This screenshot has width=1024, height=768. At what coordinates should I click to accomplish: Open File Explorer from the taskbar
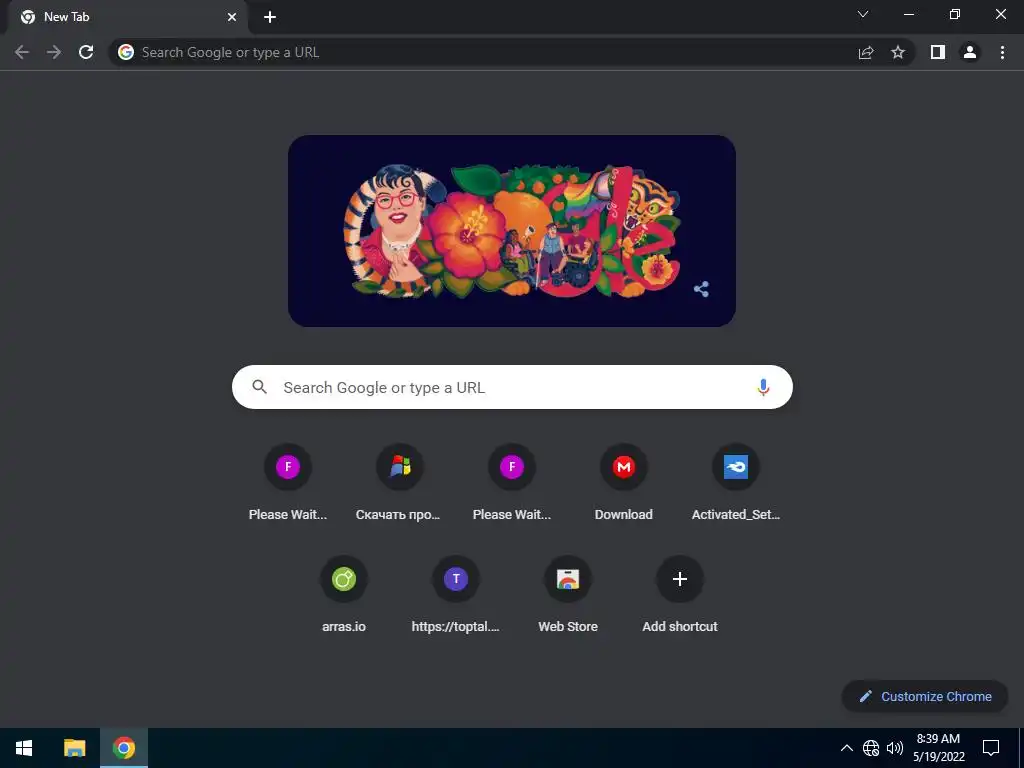click(x=74, y=748)
